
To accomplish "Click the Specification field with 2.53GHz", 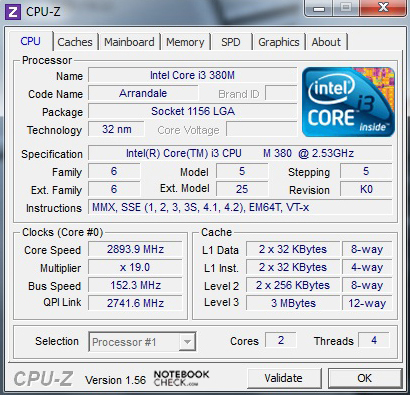I will (x=240, y=153).
